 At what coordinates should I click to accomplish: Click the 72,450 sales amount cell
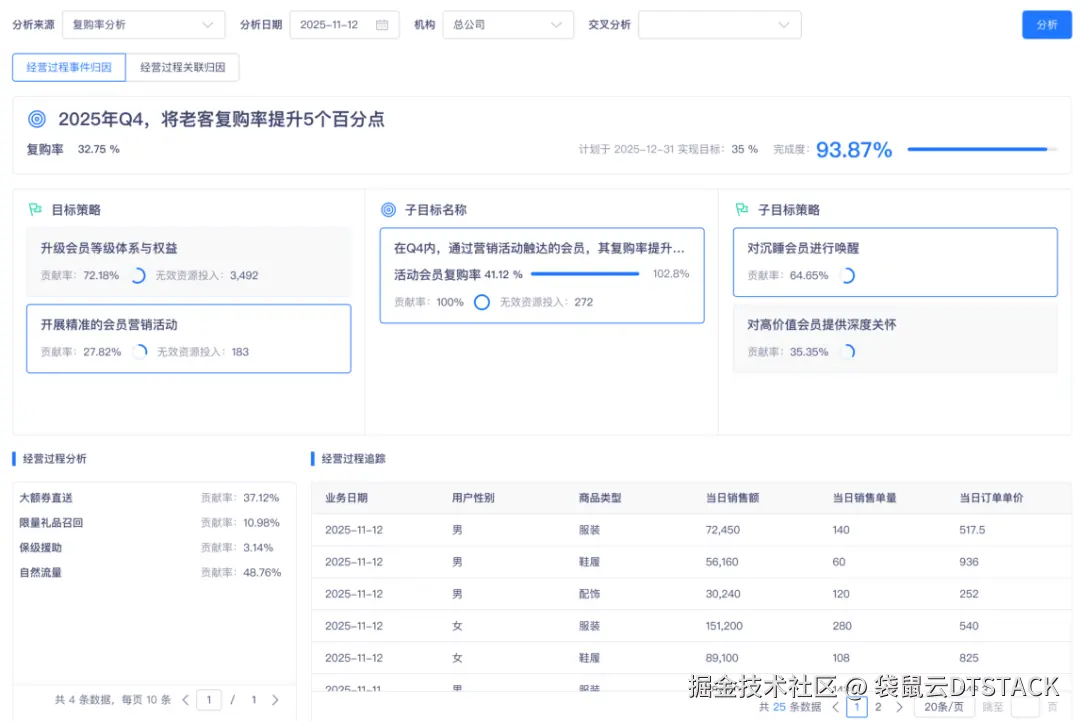pyautogui.click(x=723, y=530)
